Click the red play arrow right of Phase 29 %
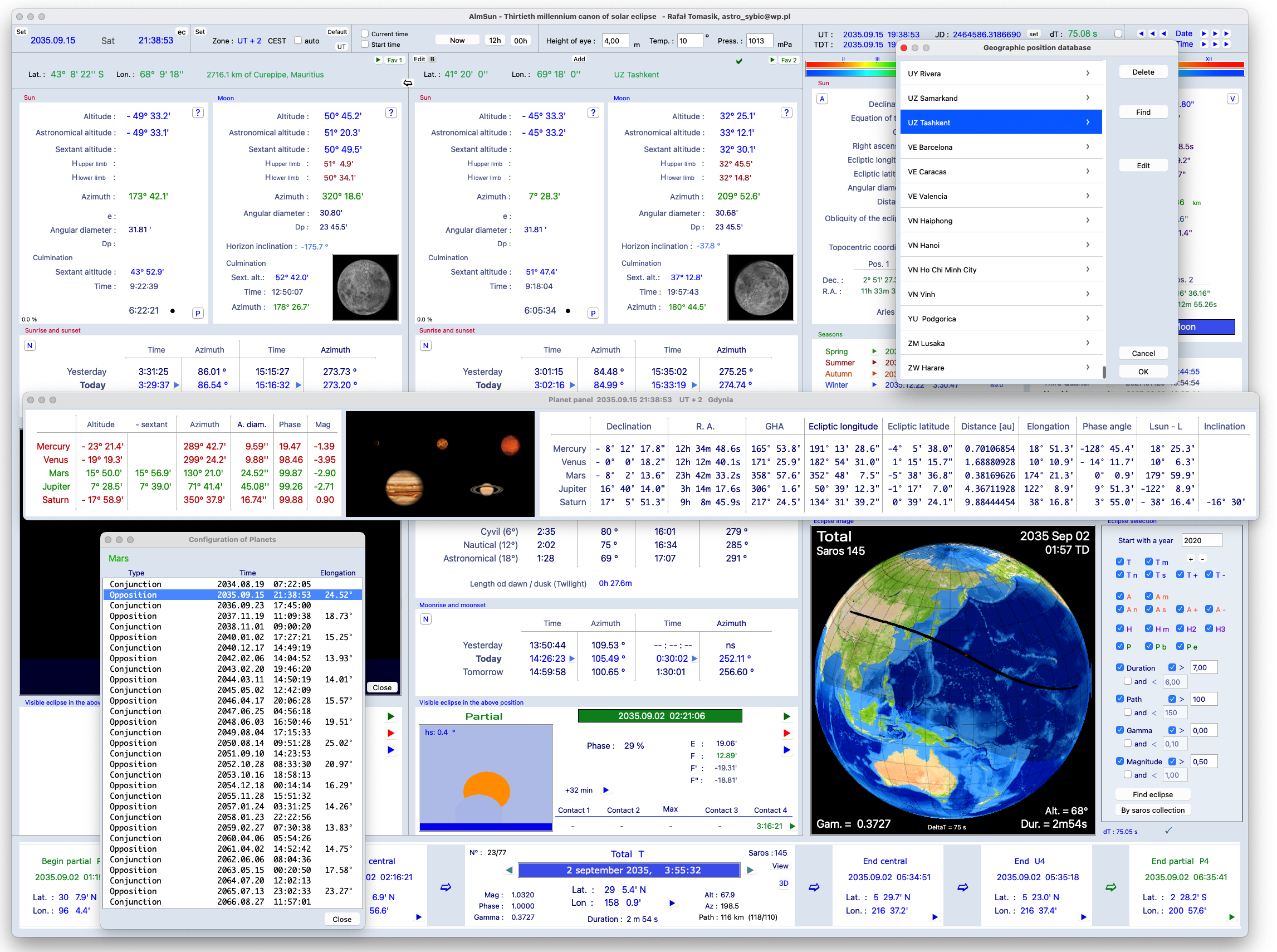The width and height of the screenshot is (1277, 952). [x=787, y=733]
